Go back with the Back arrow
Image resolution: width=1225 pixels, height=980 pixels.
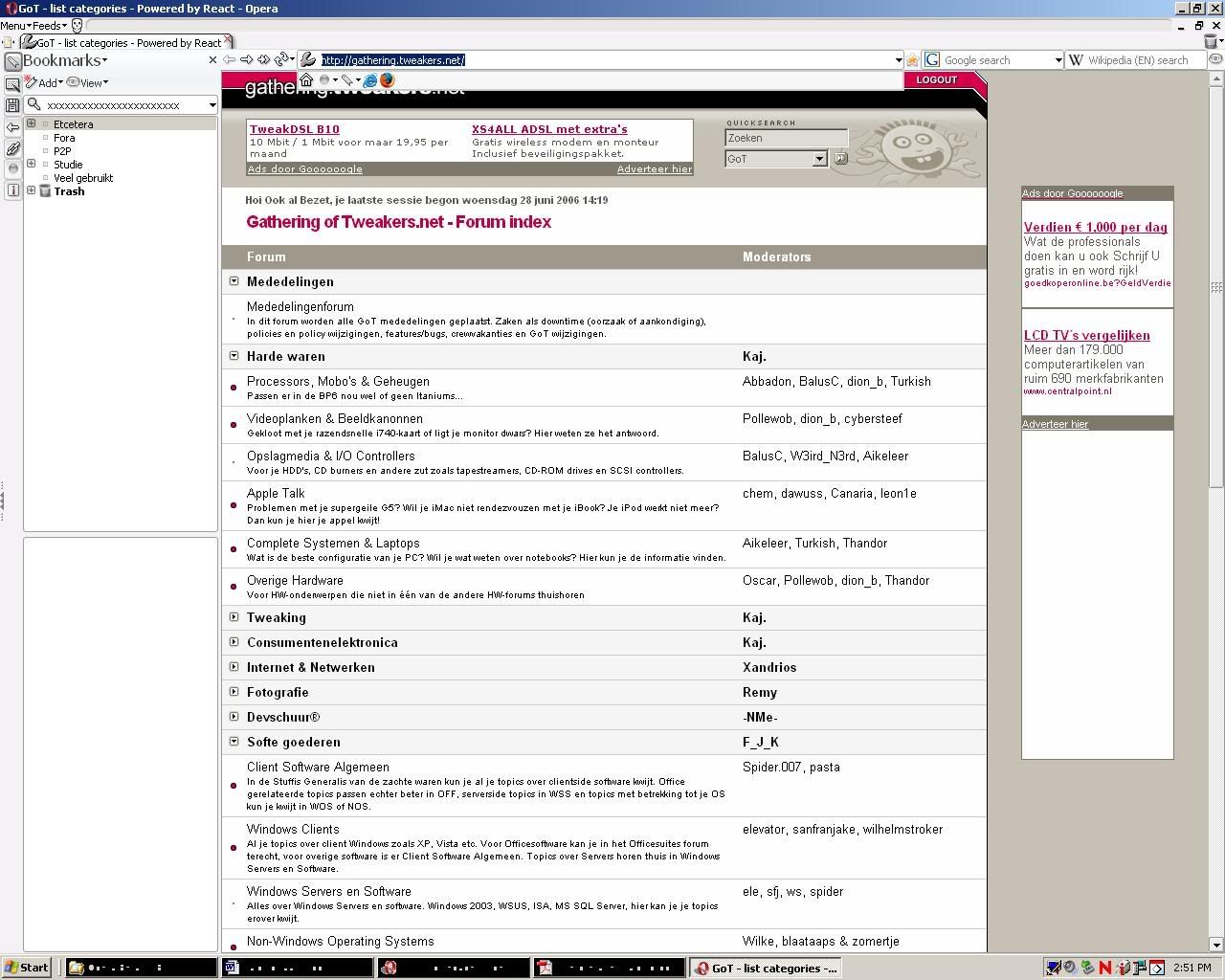230,59
